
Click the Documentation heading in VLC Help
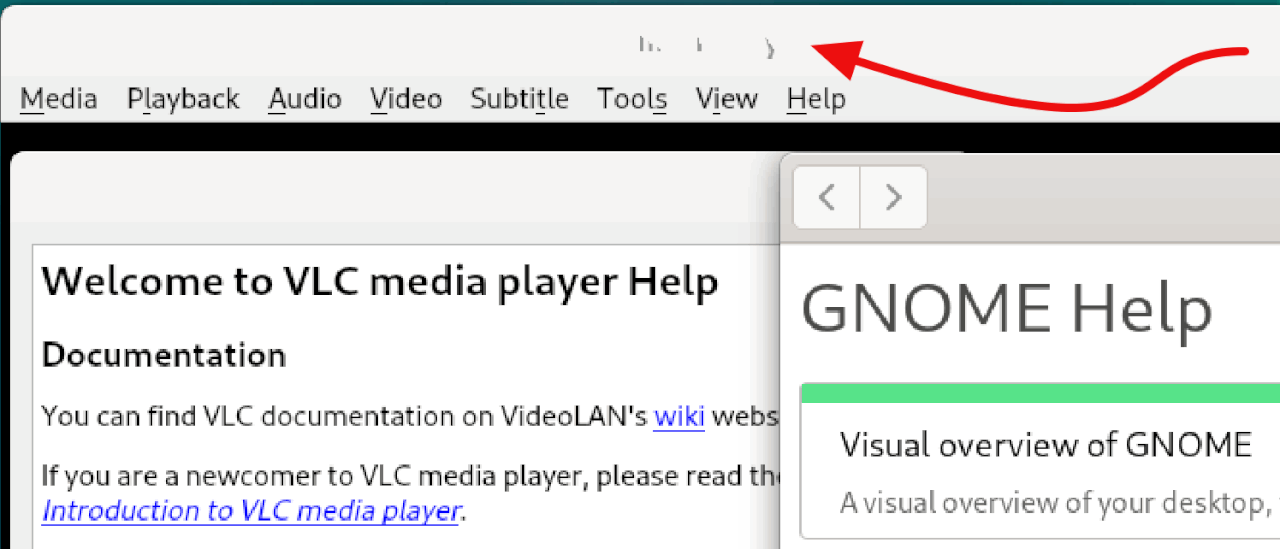coord(164,355)
